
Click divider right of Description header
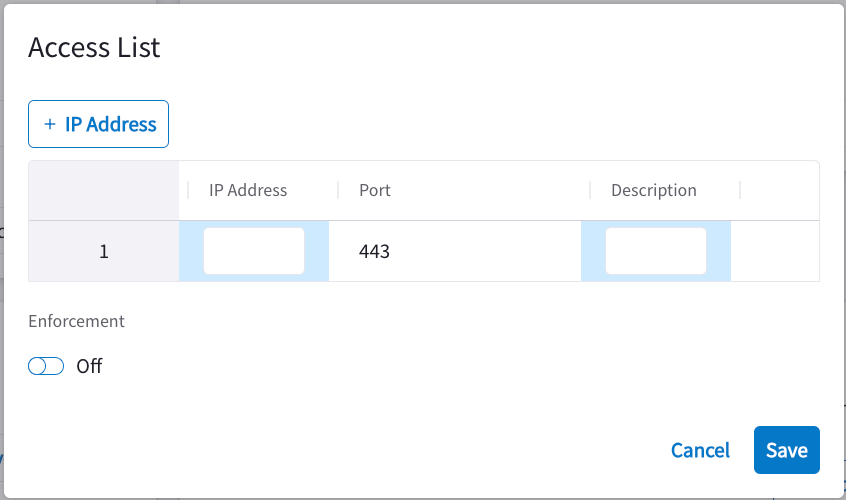click(x=740, y=190)
